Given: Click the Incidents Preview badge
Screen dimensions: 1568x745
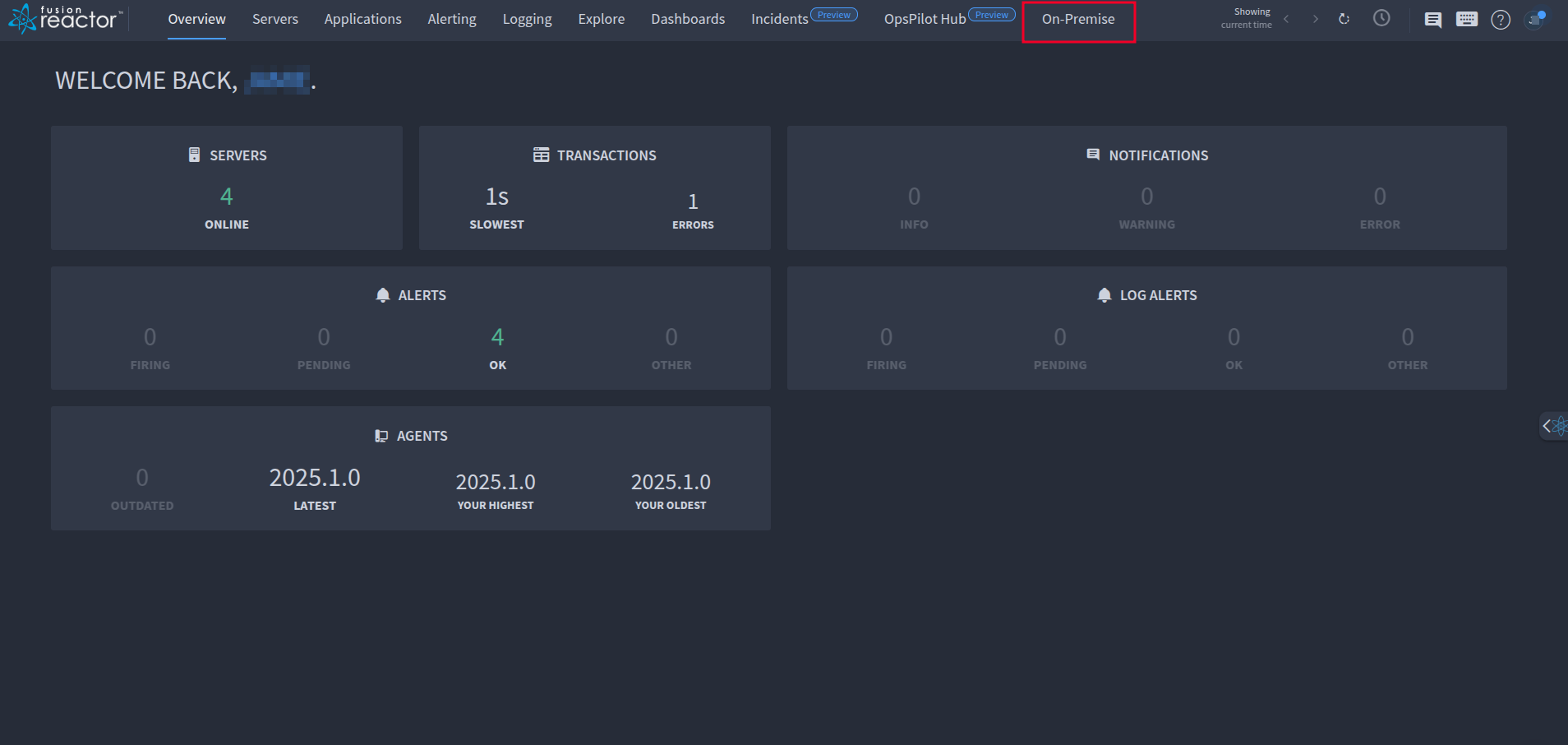Looking at the screenshot, I should [x=834, y=13].
